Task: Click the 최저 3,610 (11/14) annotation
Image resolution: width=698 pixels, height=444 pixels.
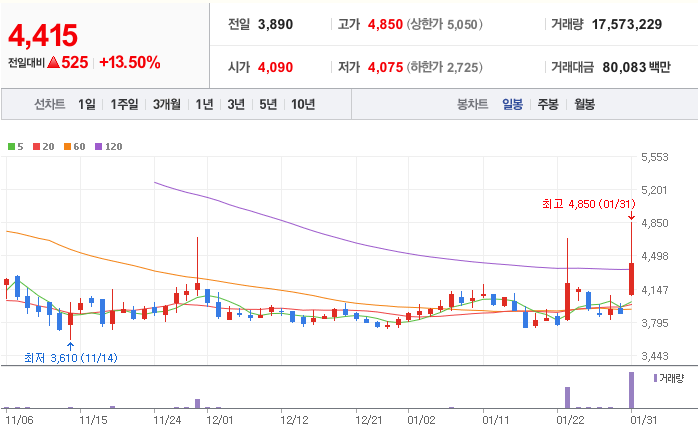Action: [71, 358]
